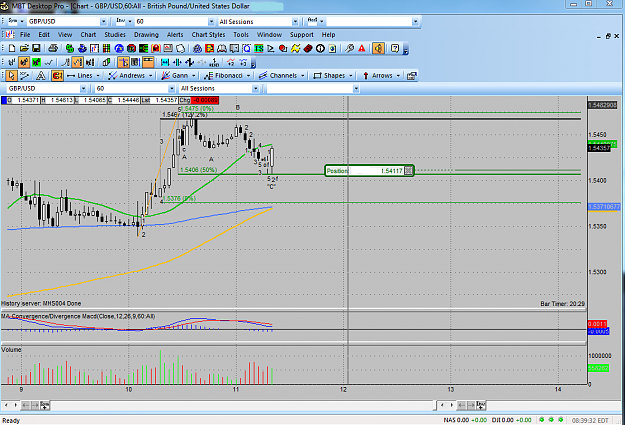Open the interval 60 dropdown in top bar
Screen dimensions: 625x425
click(211, 22)
